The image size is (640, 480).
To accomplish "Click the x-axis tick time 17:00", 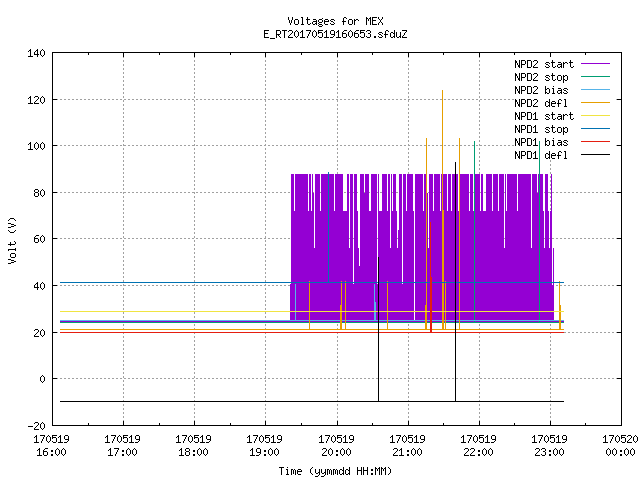I will point(122,453).
